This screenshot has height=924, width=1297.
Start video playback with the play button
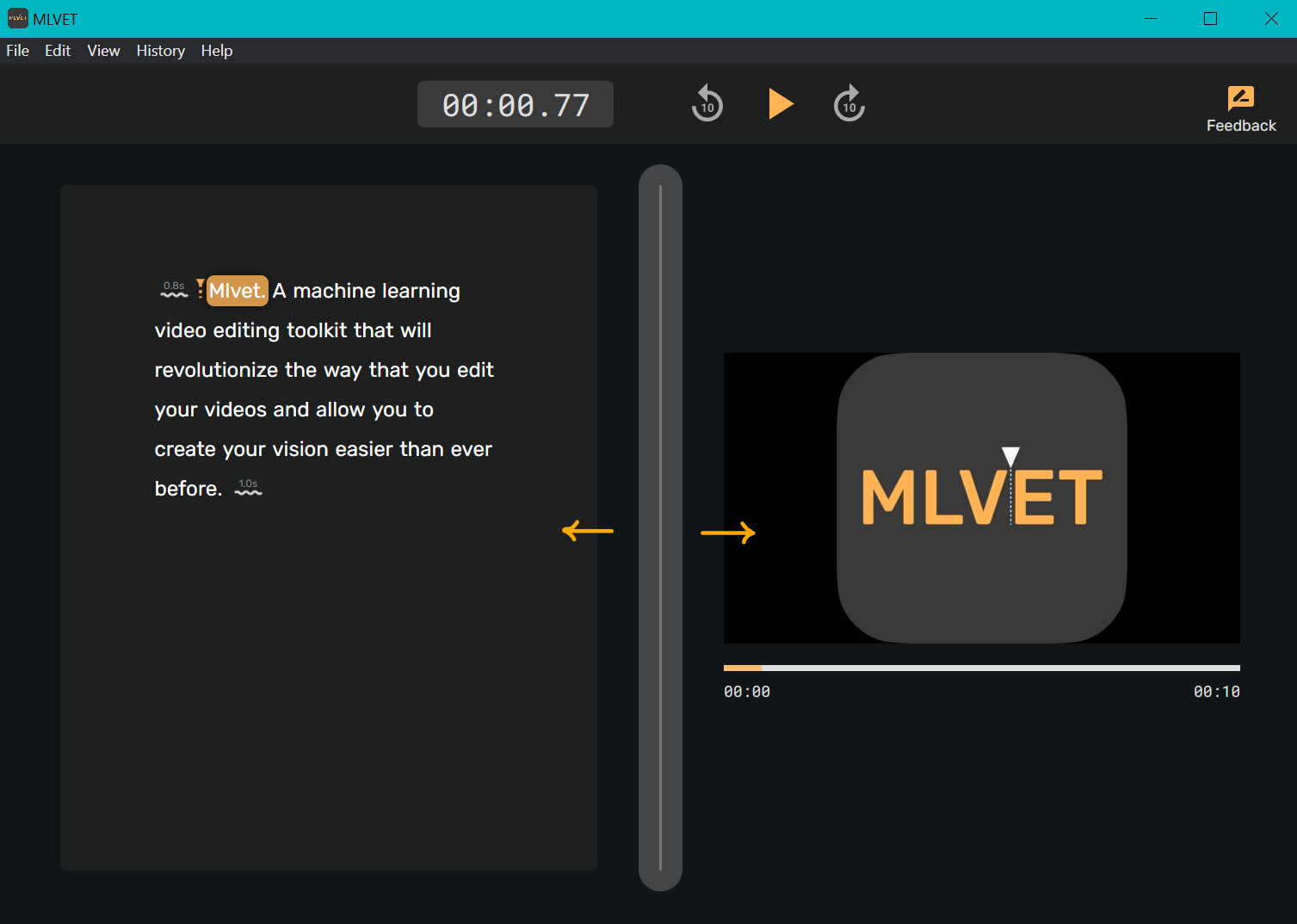[x=781, y=103]
